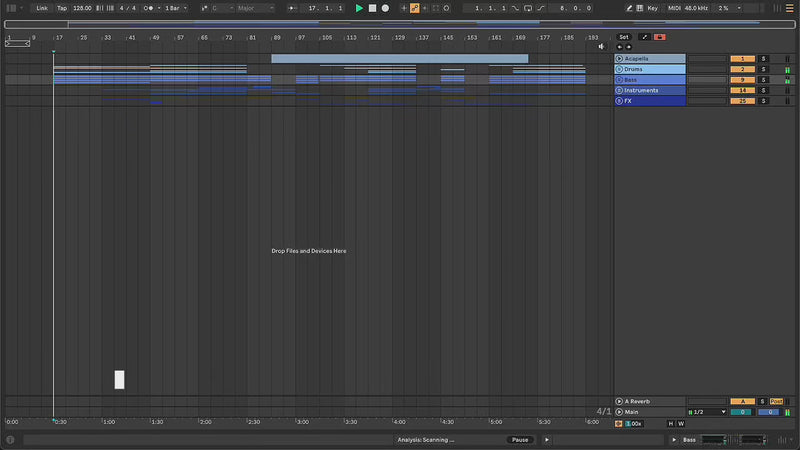Image resolution: width=800 pixels, height=450 pixels.
Task: Toggle the Acapella track activator
Action: point(743,59)
